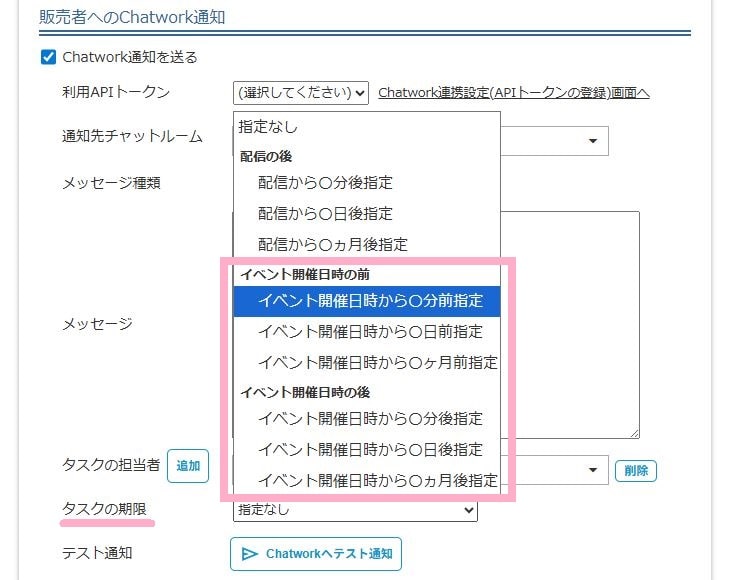
Task: Open the タスクの期限 dropdown
Action: (355, 511)
